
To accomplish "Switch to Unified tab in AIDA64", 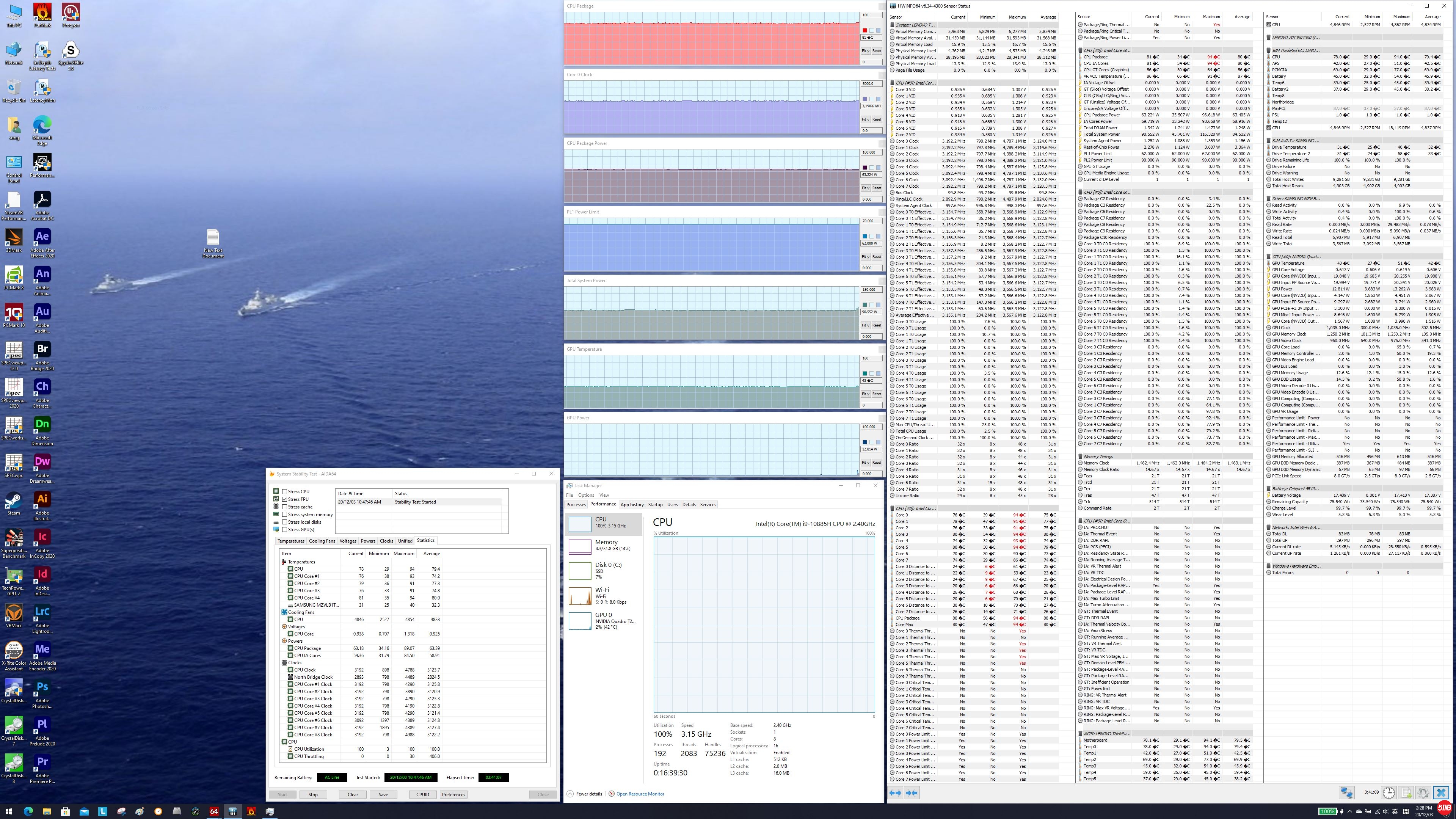I will tap(405, 541).
